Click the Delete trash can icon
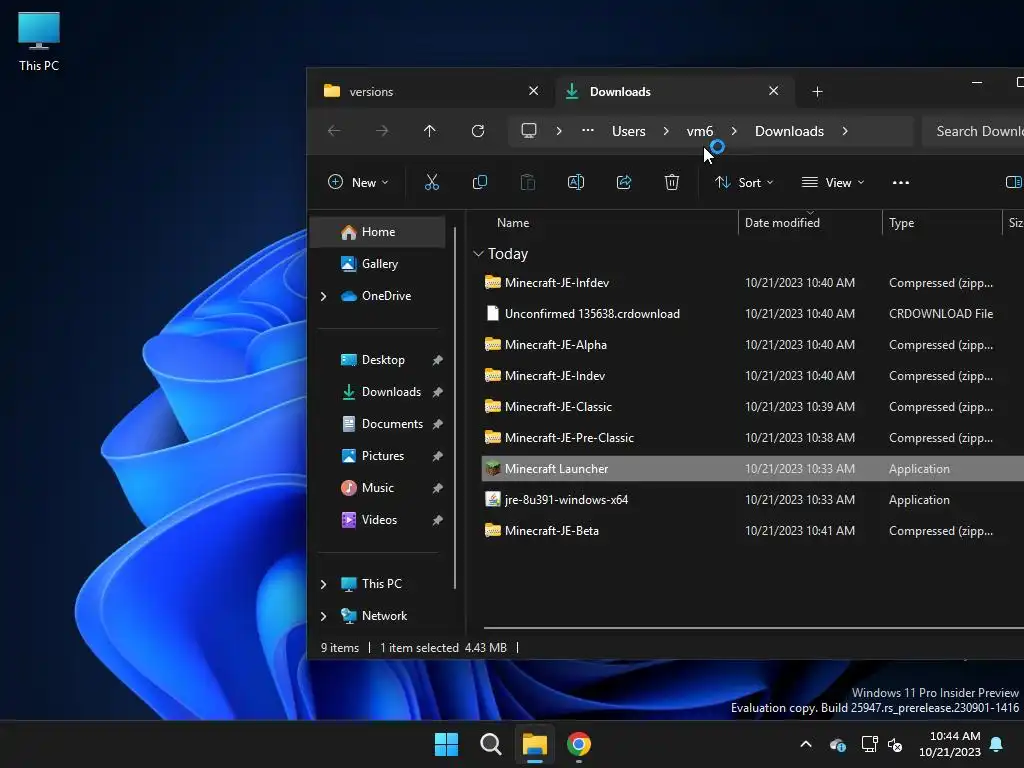Viewport: 1024px width, 768px height. 672,182
